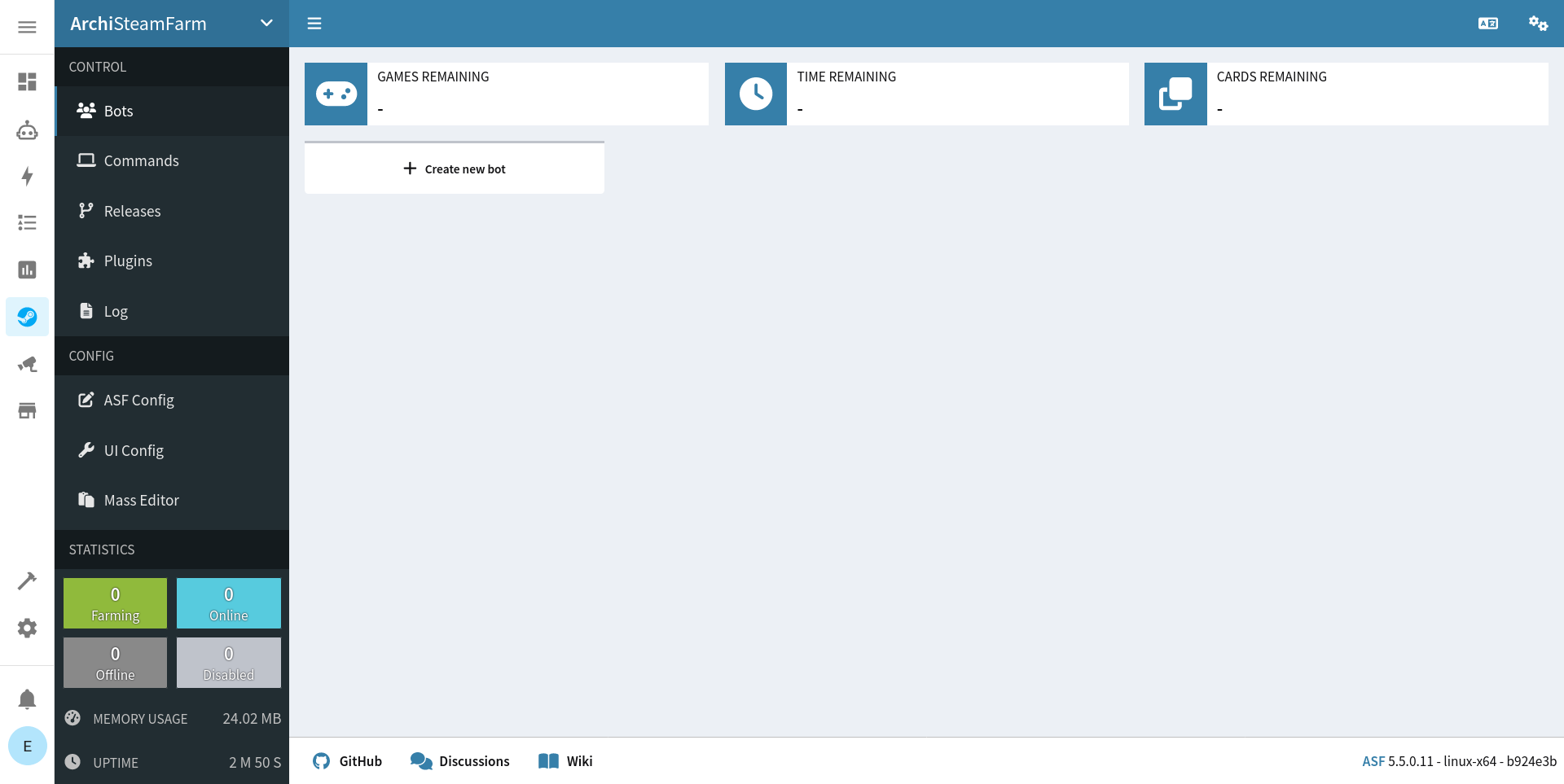The width and height of the screenshot is (1564, 784).
Task: Click the gray Offline statistics tile
Action: tap(115, 663)
